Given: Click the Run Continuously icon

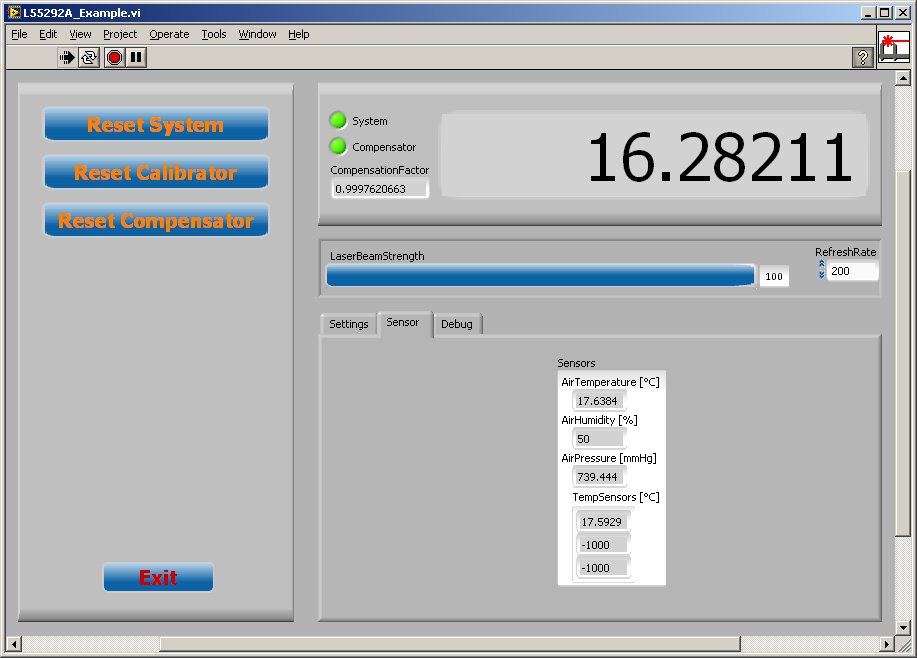Looking at the screenshot, I should coord(87,57).
